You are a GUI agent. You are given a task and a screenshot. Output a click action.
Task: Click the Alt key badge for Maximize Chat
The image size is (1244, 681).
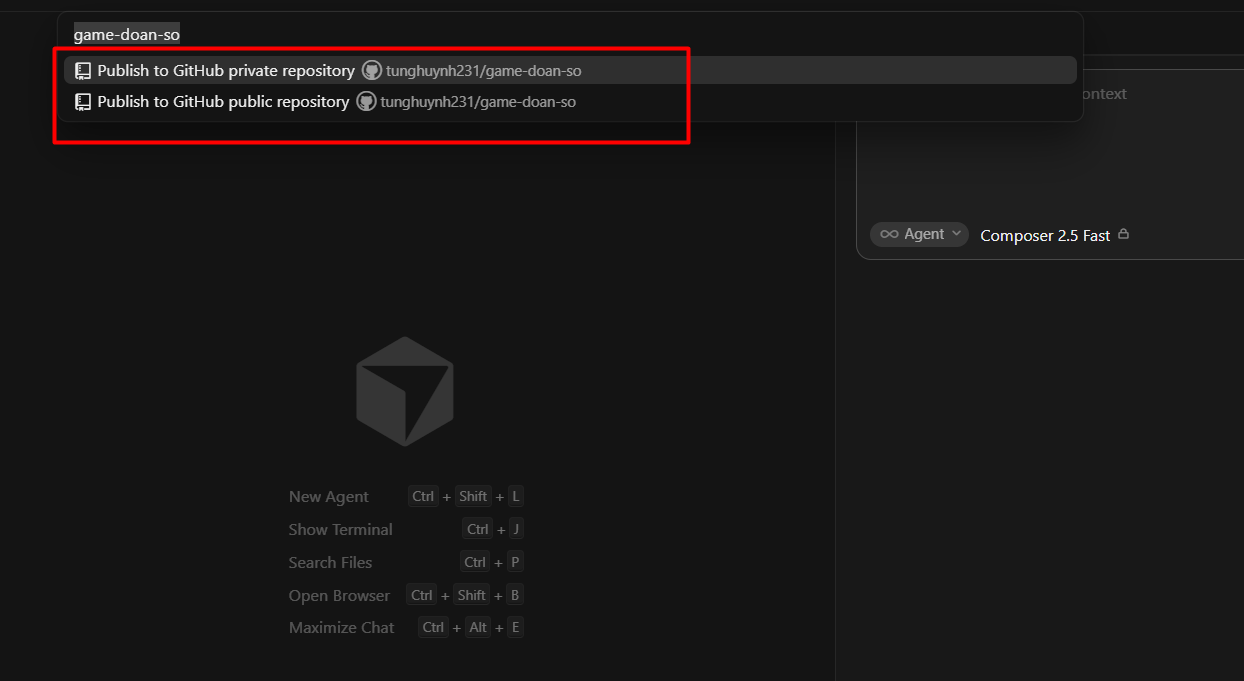click(x=478, y=627)
